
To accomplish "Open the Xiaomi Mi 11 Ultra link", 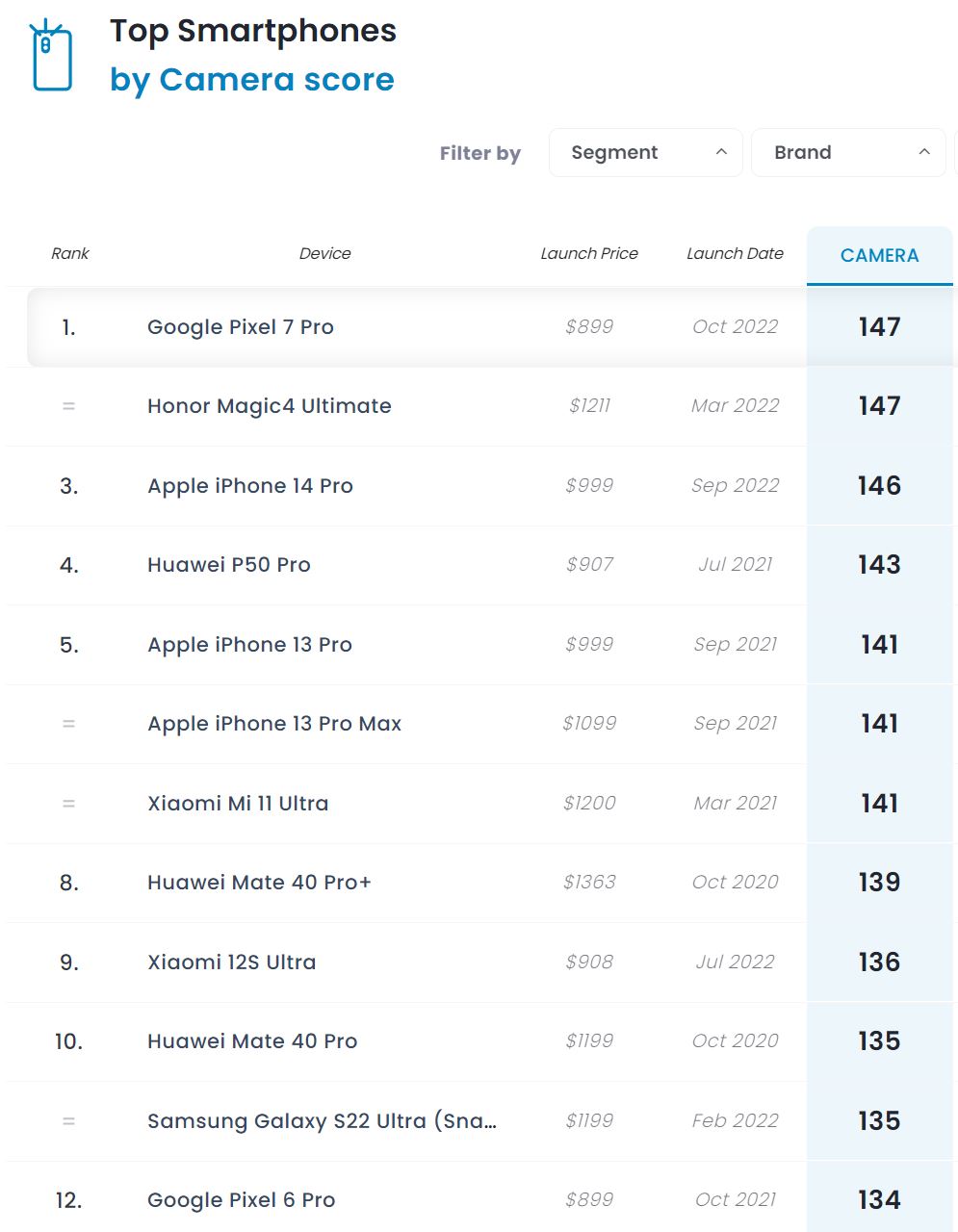I will (x=238, y=804).
